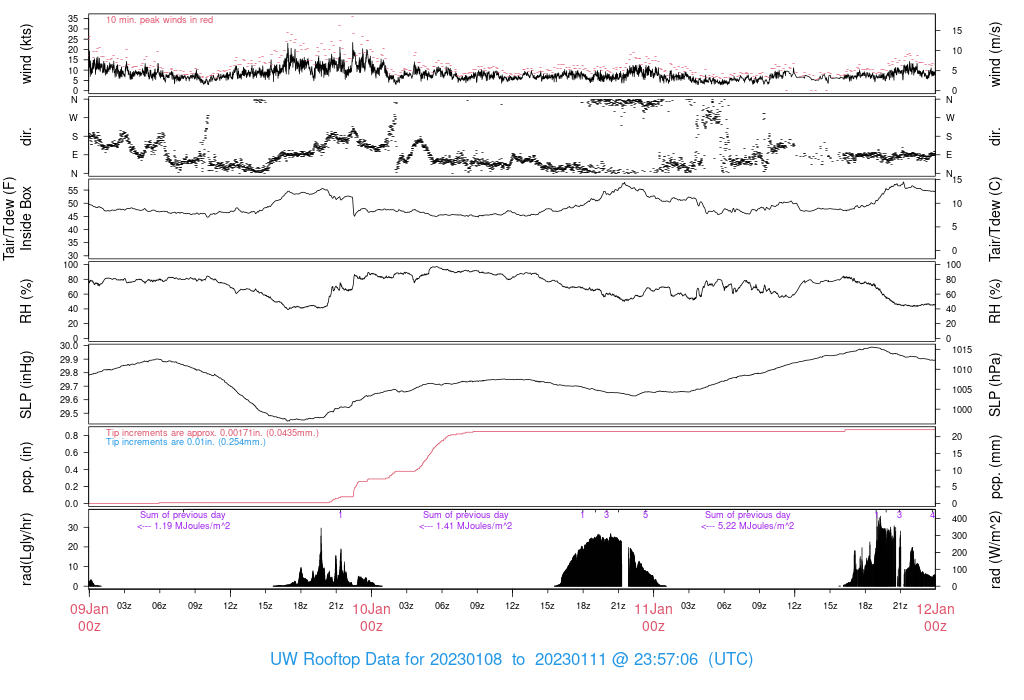Click the '11Jan 00z' date marker
The height and width of the screenshot is (700, 1024).
(653, 618)
